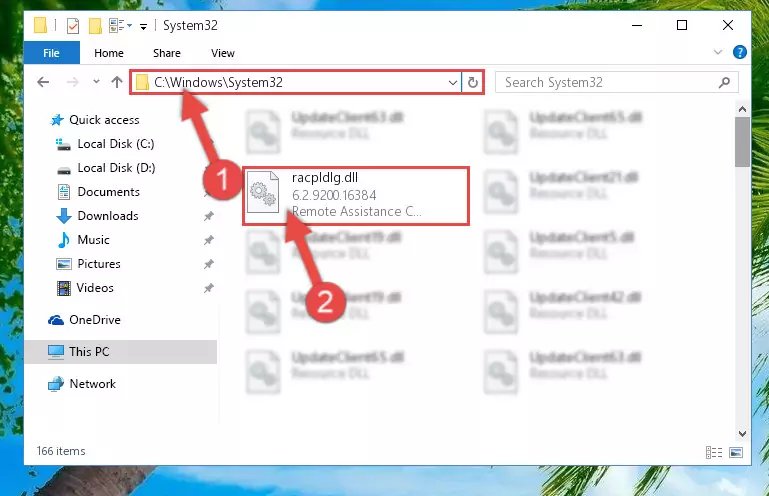Click the Back navigation arrow
Image resolution: width=769 pixels, height=496 pixels.
click(x=43, y=82)
